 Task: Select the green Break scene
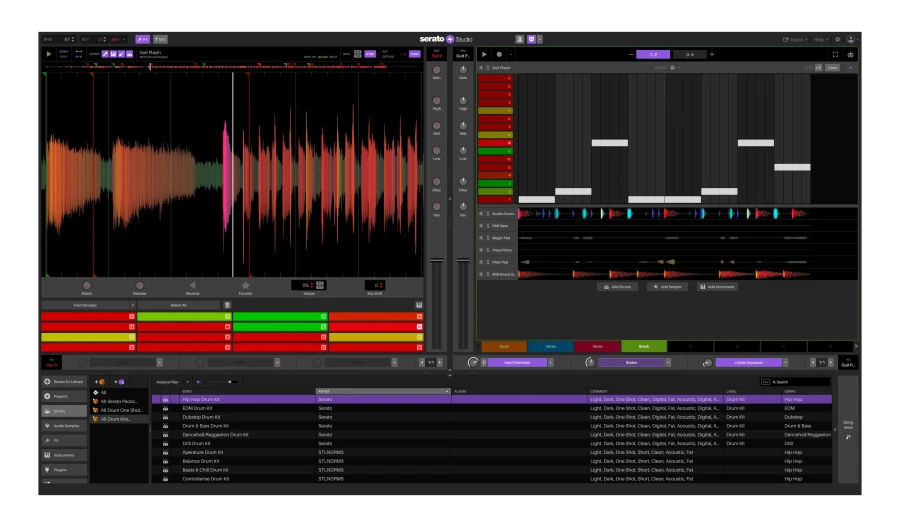tap(644, 346)
